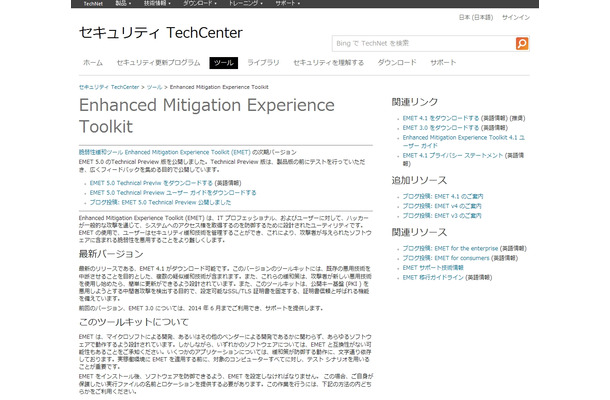Image resolution: width=610 pixels, height=400 pixels.
Task: Click the 追加リソース sidebar heading
Action: [x=419, y=180]
